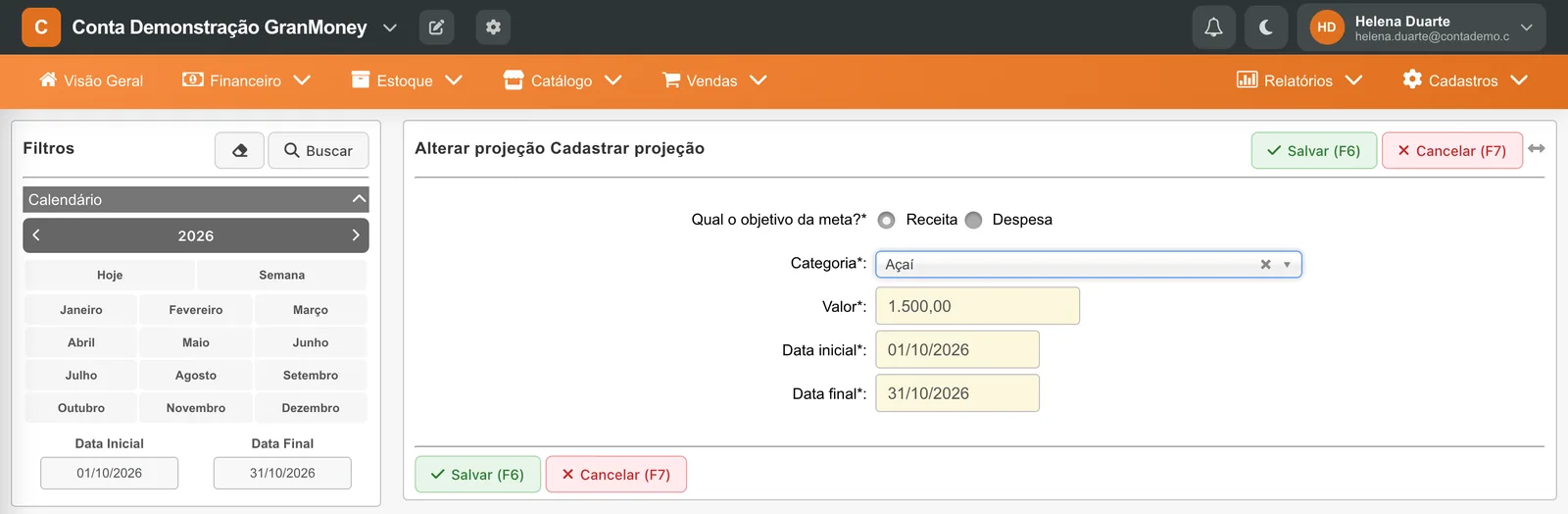Viewport: 1568px width, 514px height.
Task: Pick Fevereiro in the calendar
Action: (x=196, y=310)
